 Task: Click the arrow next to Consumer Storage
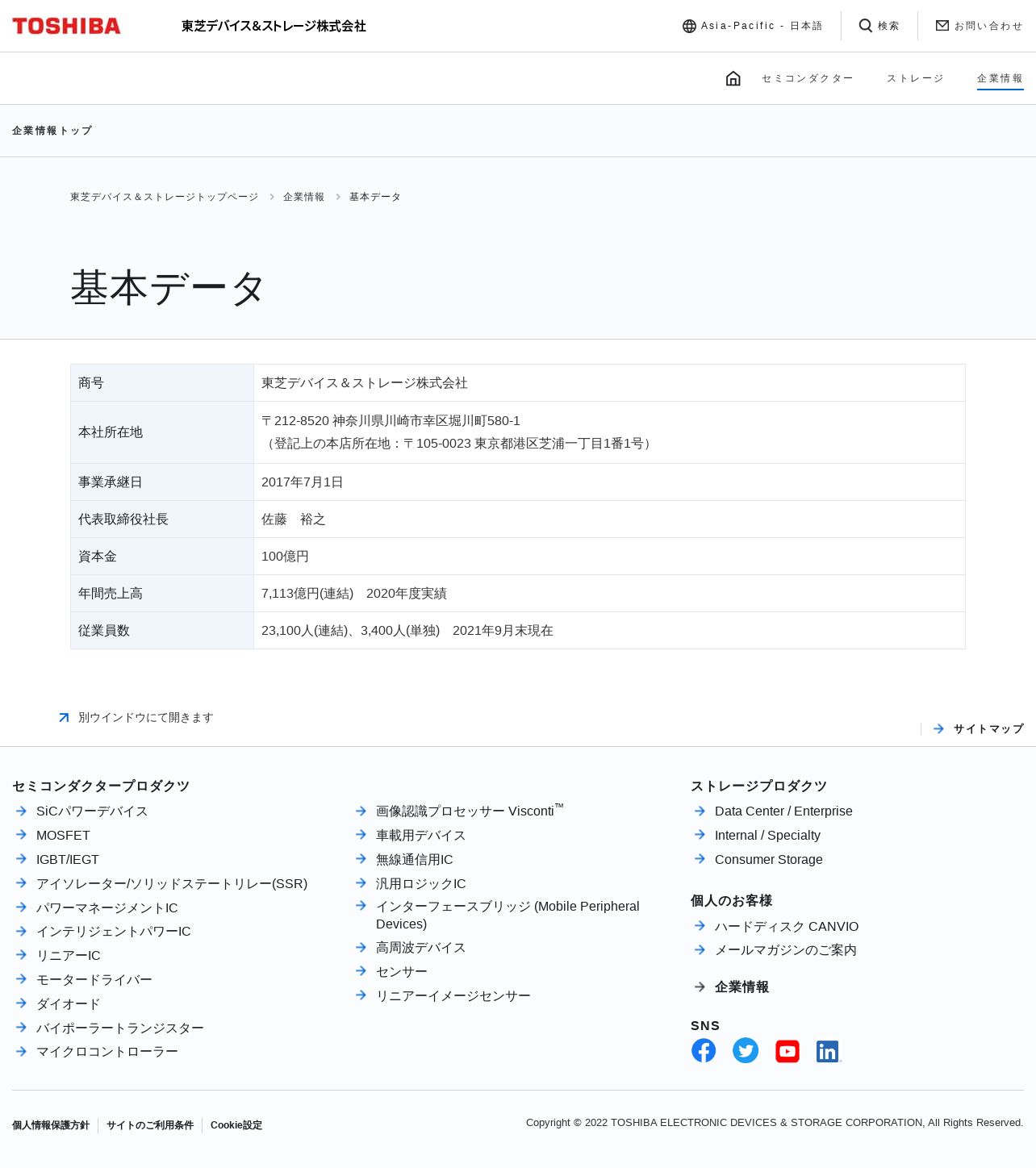pyautogui.click(x=700, y=859)
